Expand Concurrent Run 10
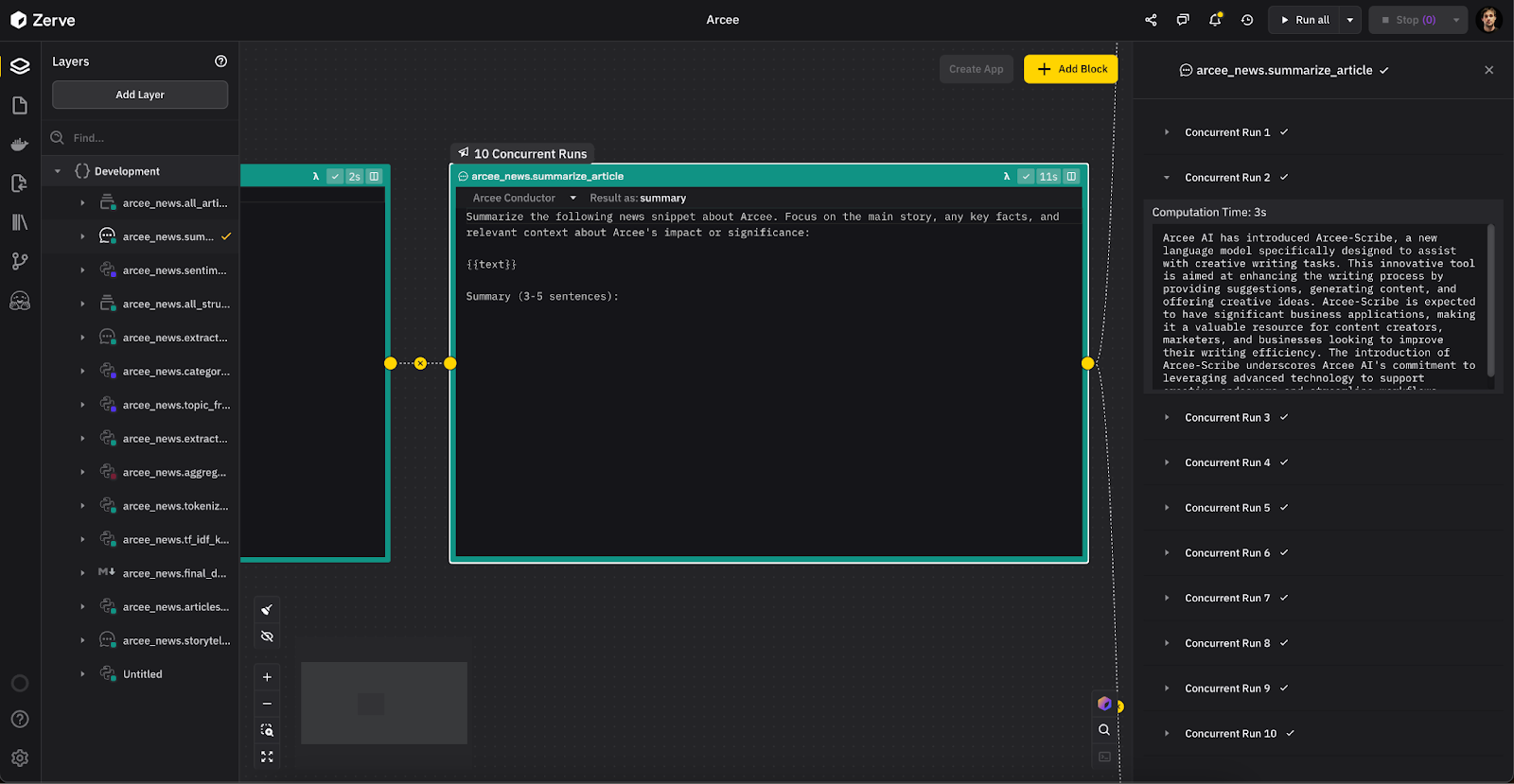This screenshot has height=784, width=1514. pyautogui.click(x=1167, y=734)
